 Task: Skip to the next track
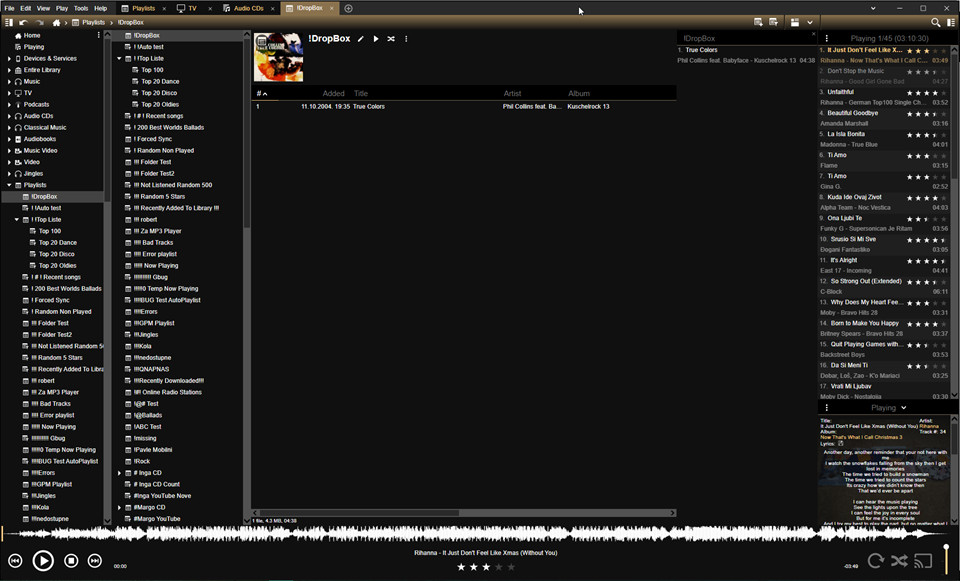95,561
